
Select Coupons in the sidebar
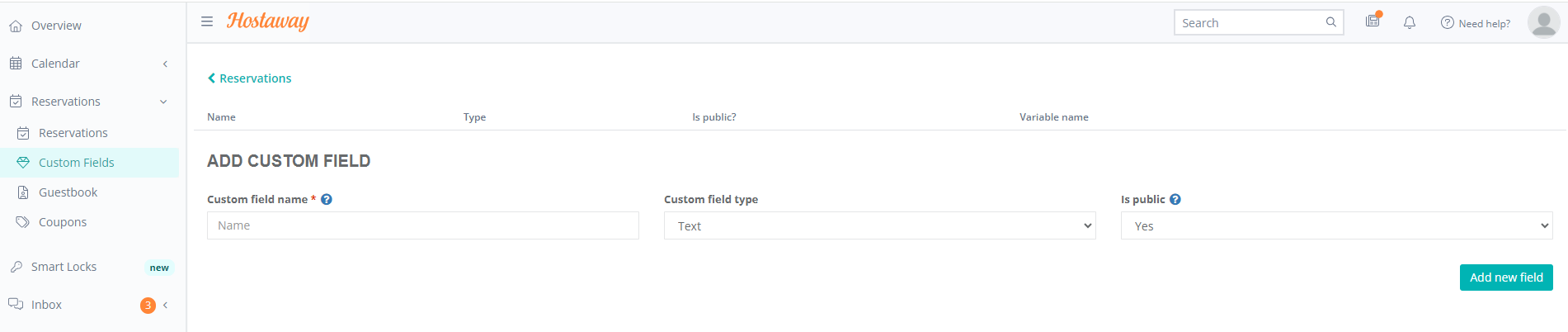(63, 222)
